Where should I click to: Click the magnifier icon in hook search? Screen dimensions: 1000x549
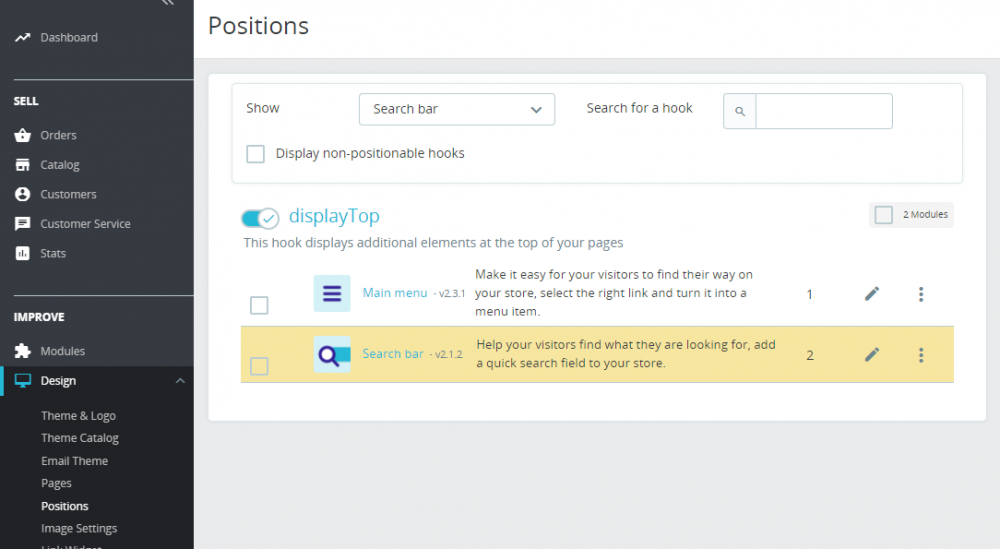[x=740, y=111]
